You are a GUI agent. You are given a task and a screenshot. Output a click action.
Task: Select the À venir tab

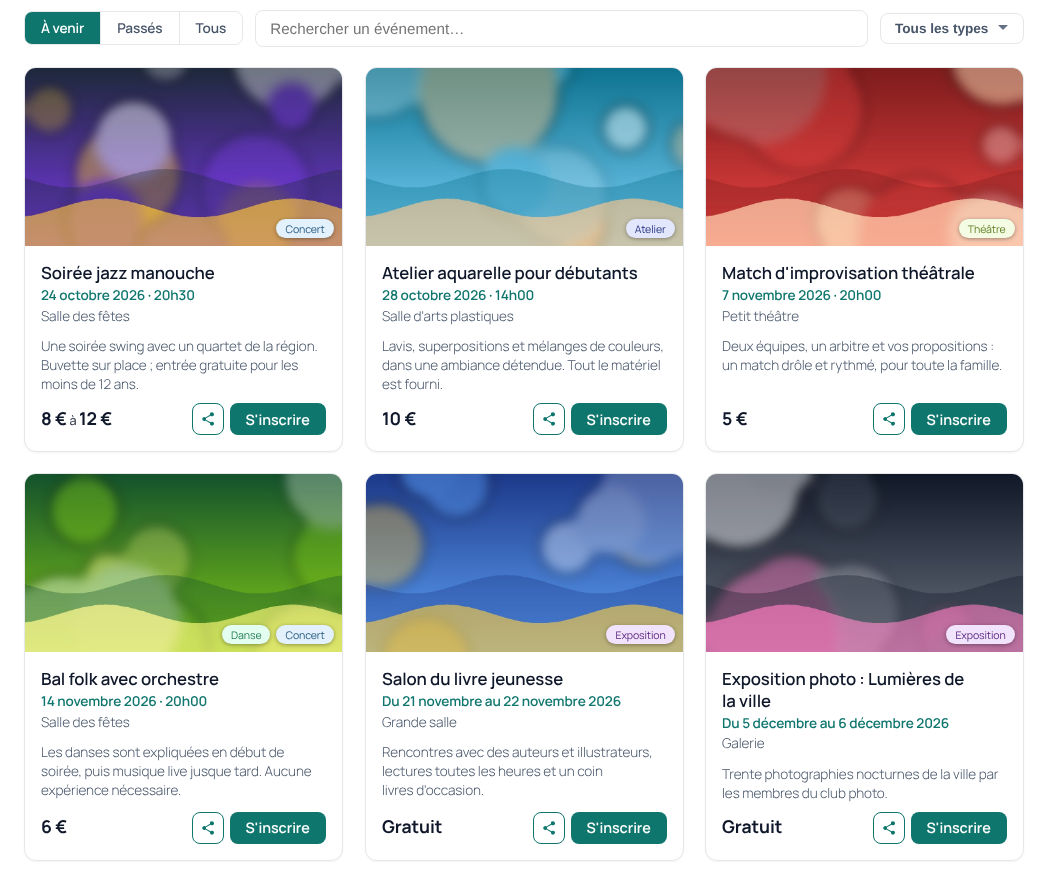(62, 28)
